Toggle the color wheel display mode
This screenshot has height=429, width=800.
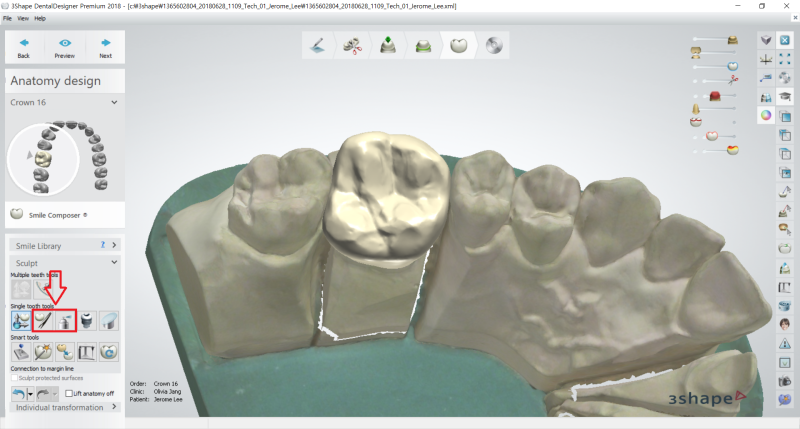[766, 116]
